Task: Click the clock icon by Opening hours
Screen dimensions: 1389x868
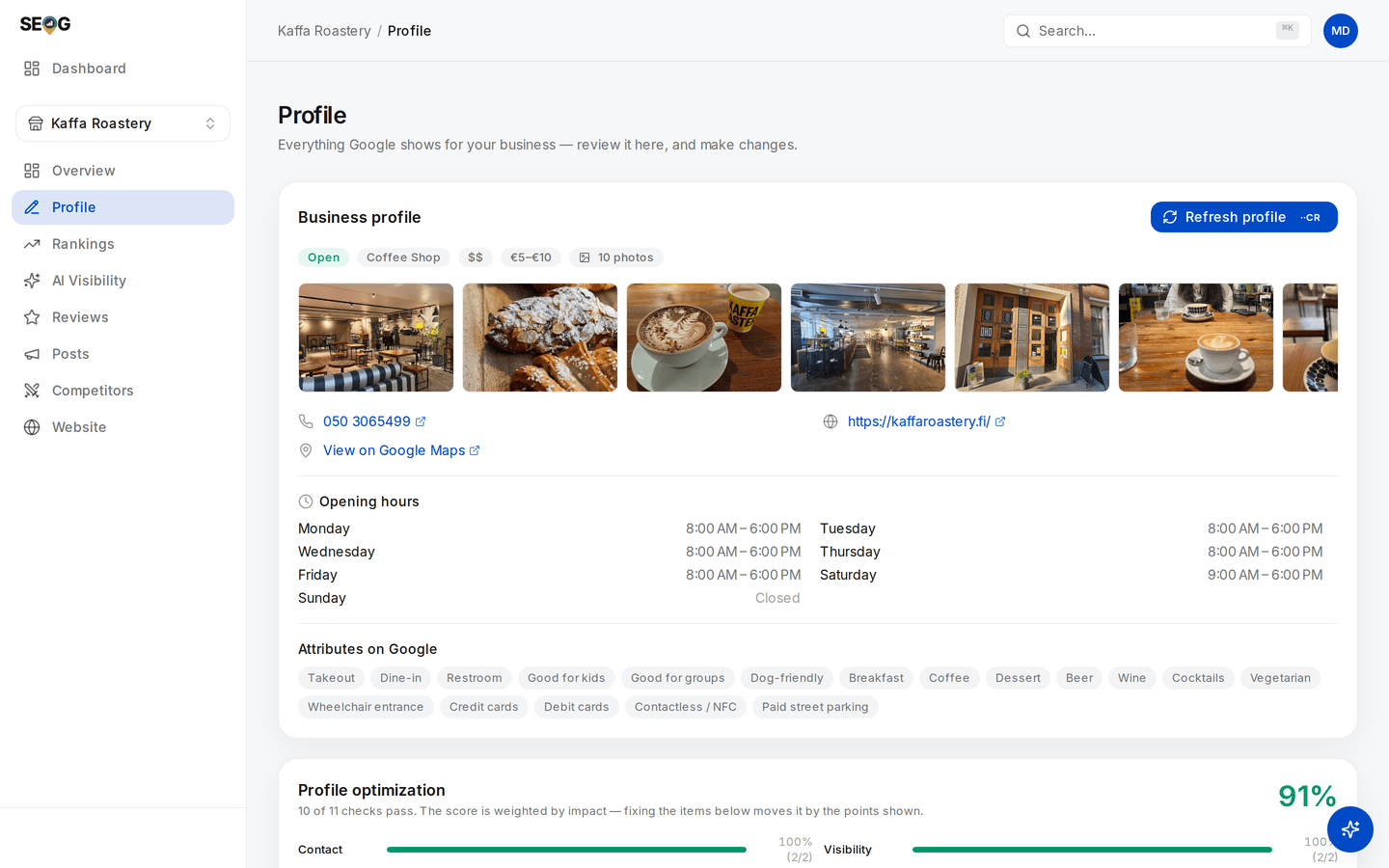Action: tap(306, 502)
